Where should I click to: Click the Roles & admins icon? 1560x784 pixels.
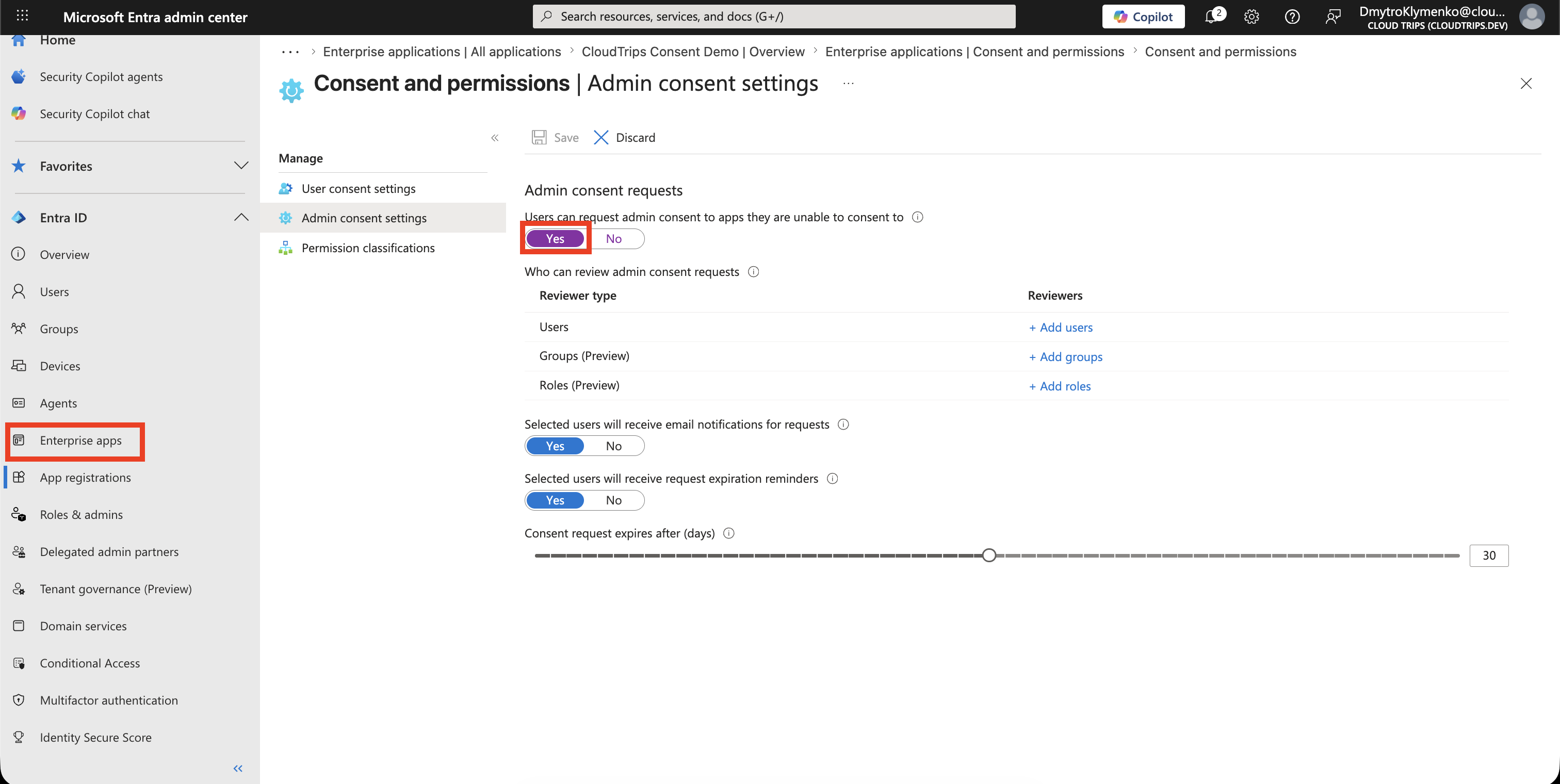[x=19, y=515]
